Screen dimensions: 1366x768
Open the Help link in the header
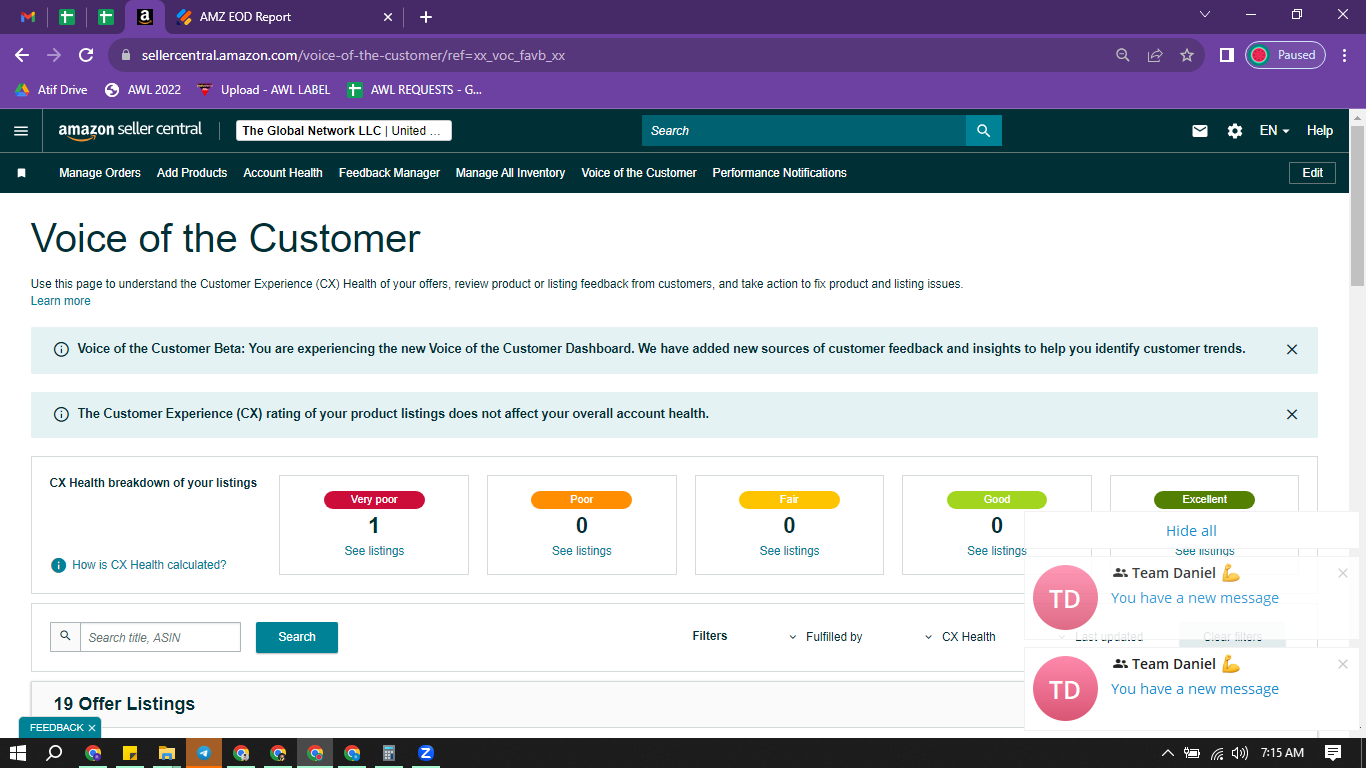pos(1320,131)
